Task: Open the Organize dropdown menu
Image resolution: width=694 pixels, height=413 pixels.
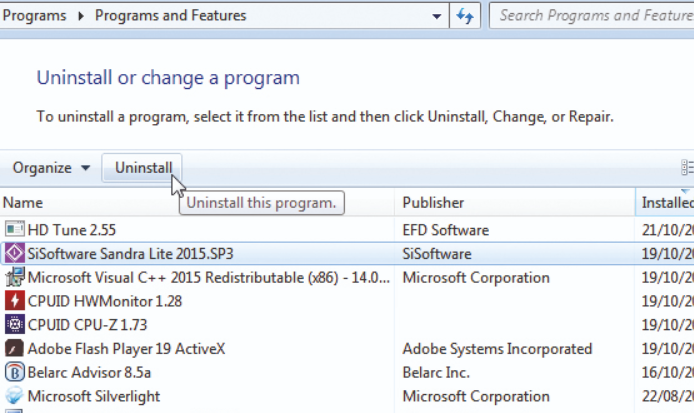Action: pyautogui.click(x=52, y=168)
